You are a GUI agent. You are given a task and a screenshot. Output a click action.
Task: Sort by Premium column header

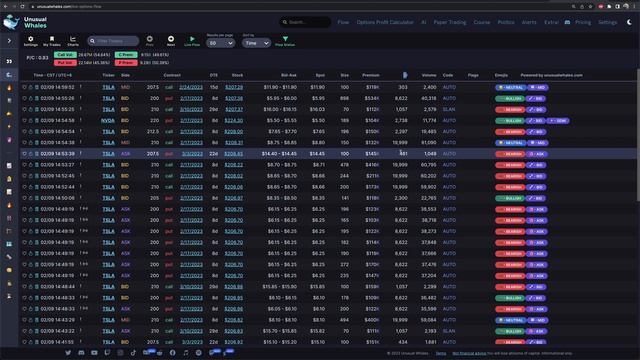point(371,75)
